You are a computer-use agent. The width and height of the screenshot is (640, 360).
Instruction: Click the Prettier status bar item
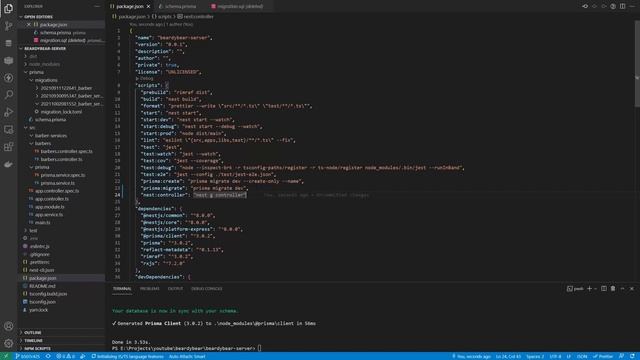pos(603,356)
